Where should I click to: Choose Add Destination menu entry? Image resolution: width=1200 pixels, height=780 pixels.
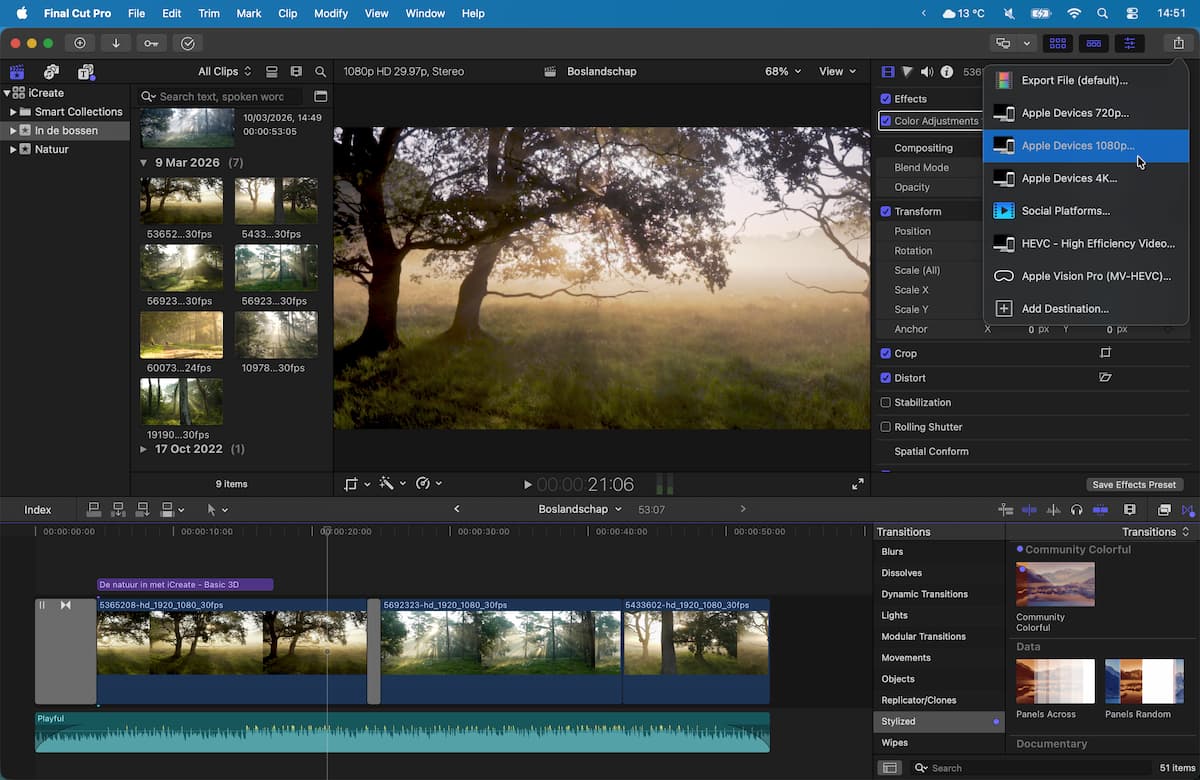point(1086,309)
